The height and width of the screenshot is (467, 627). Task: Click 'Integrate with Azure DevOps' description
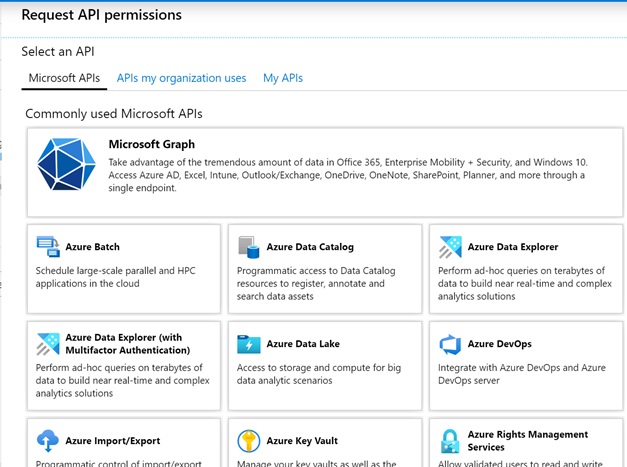pos(522,374)
